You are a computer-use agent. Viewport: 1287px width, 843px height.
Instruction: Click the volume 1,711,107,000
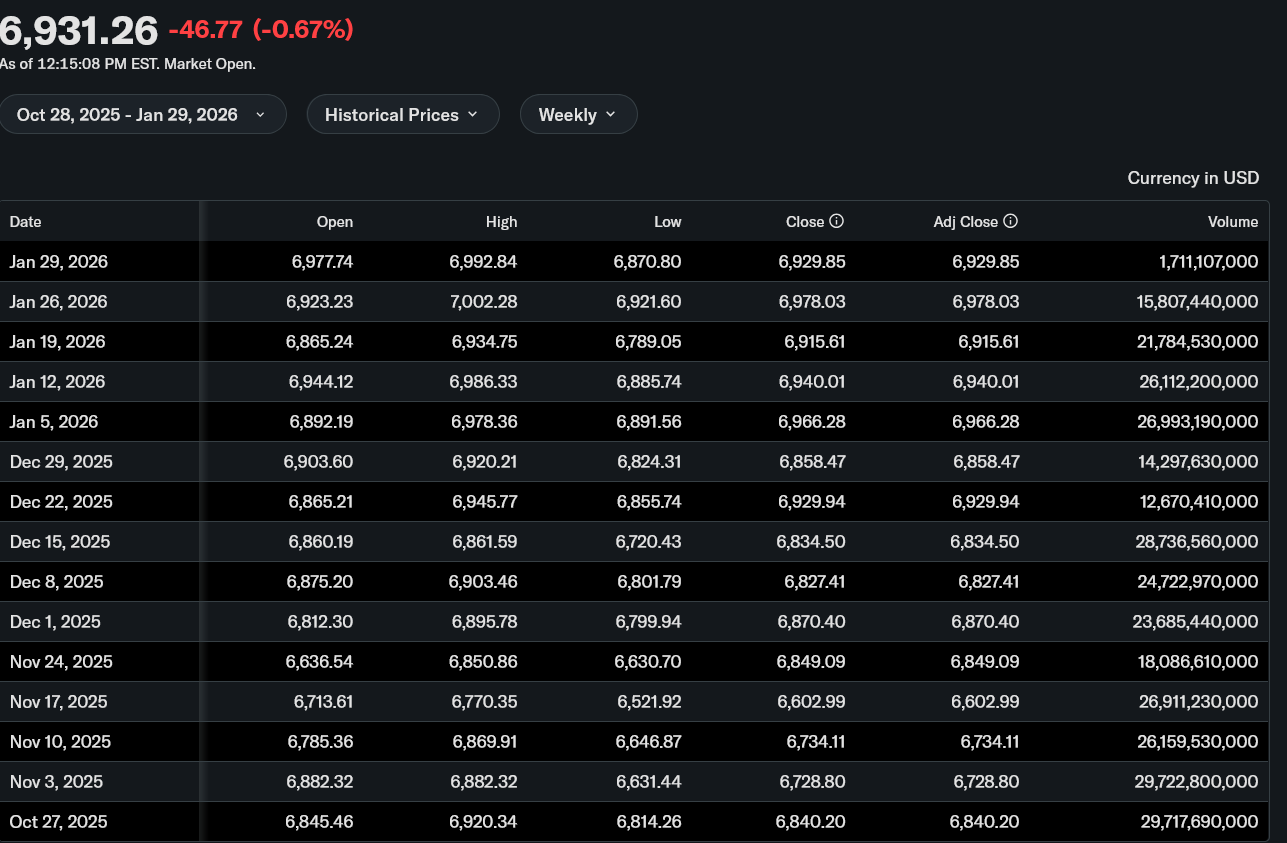click(1209, 262)
